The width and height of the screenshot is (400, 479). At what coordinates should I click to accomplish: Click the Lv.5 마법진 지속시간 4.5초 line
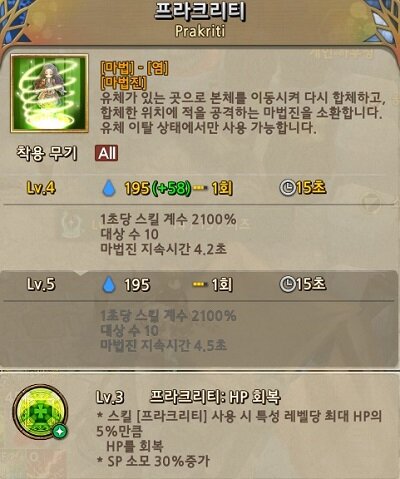pyautogui.click(x=164, y=345)
